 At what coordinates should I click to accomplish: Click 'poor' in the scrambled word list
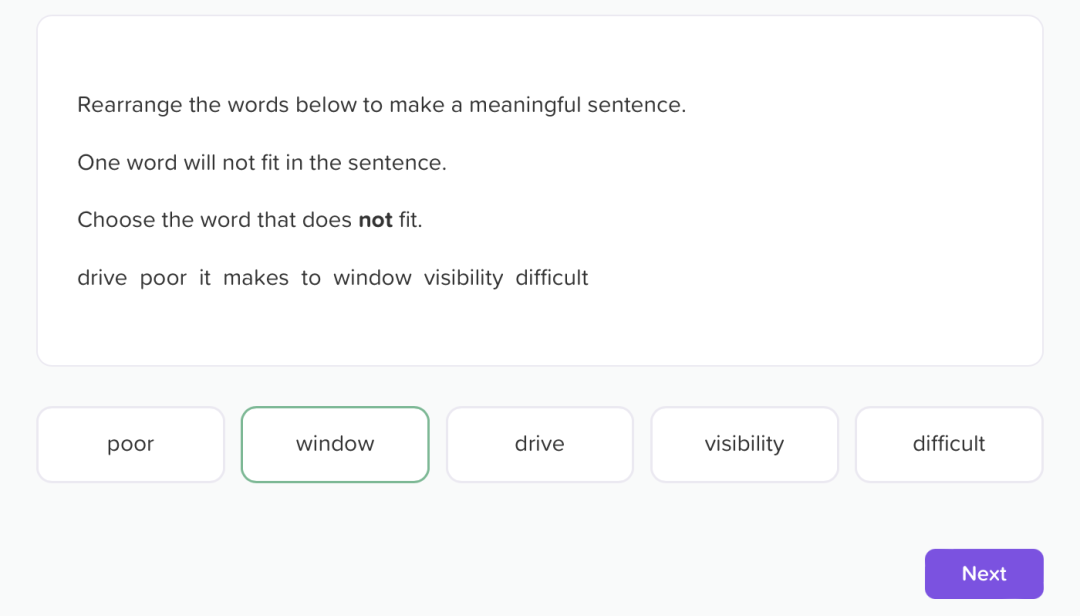click(x=163, y=279)
